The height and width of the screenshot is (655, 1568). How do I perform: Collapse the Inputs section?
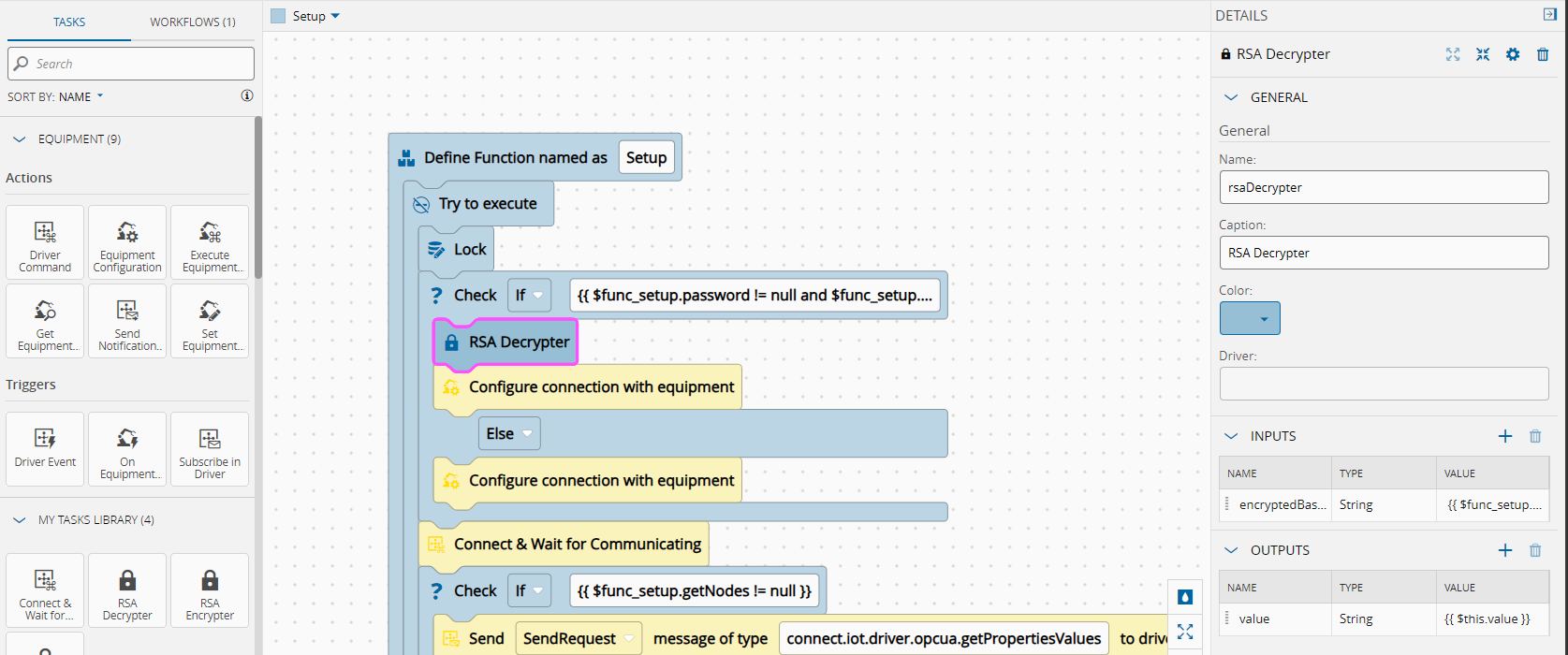(1232, 436)
